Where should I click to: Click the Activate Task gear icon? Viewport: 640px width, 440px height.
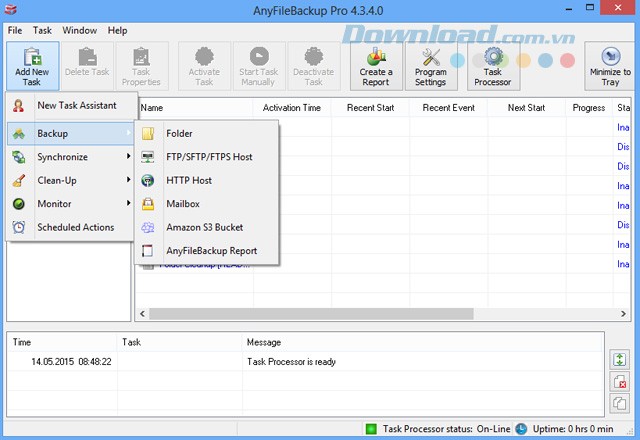204,57
